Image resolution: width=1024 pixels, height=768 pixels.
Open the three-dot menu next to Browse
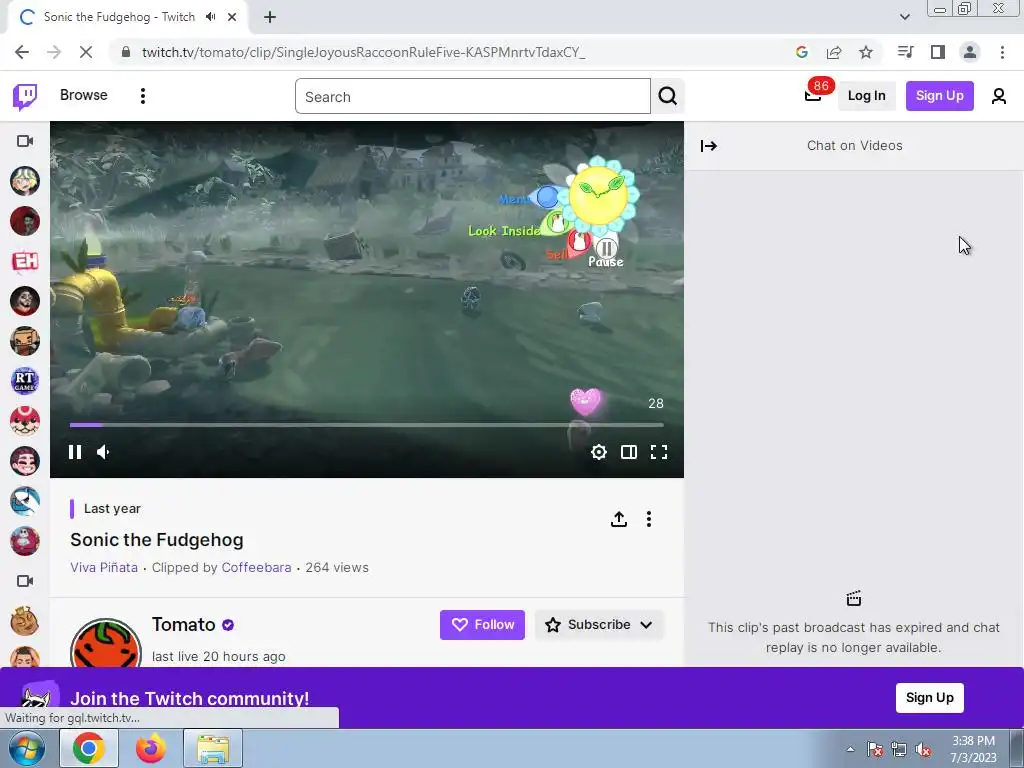click(x=142, y=96)
